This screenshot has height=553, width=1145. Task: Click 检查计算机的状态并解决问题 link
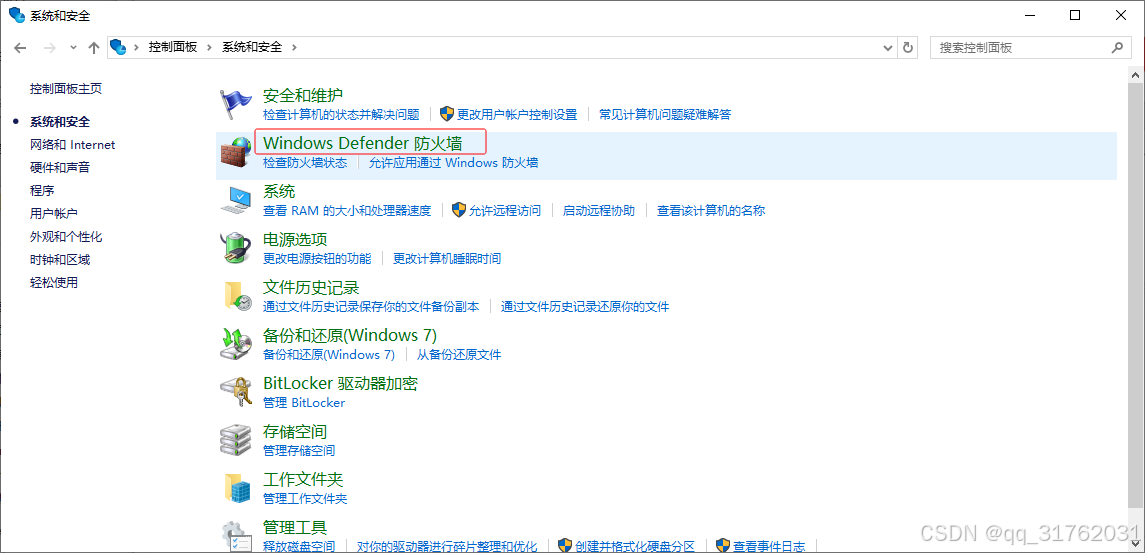click(x=341, y=115)
